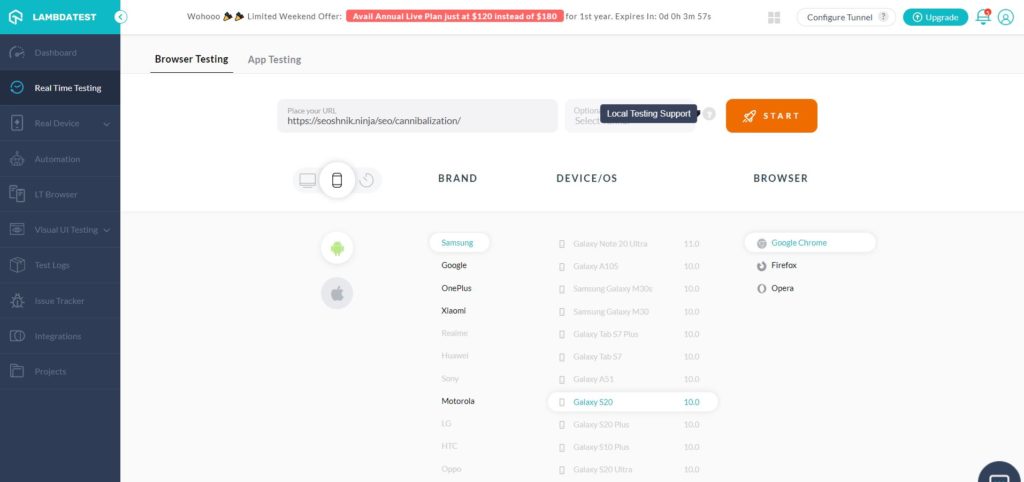The image size is (1024, 482).
Task: Click the annual plan offer banner
Action: [455, 16]
